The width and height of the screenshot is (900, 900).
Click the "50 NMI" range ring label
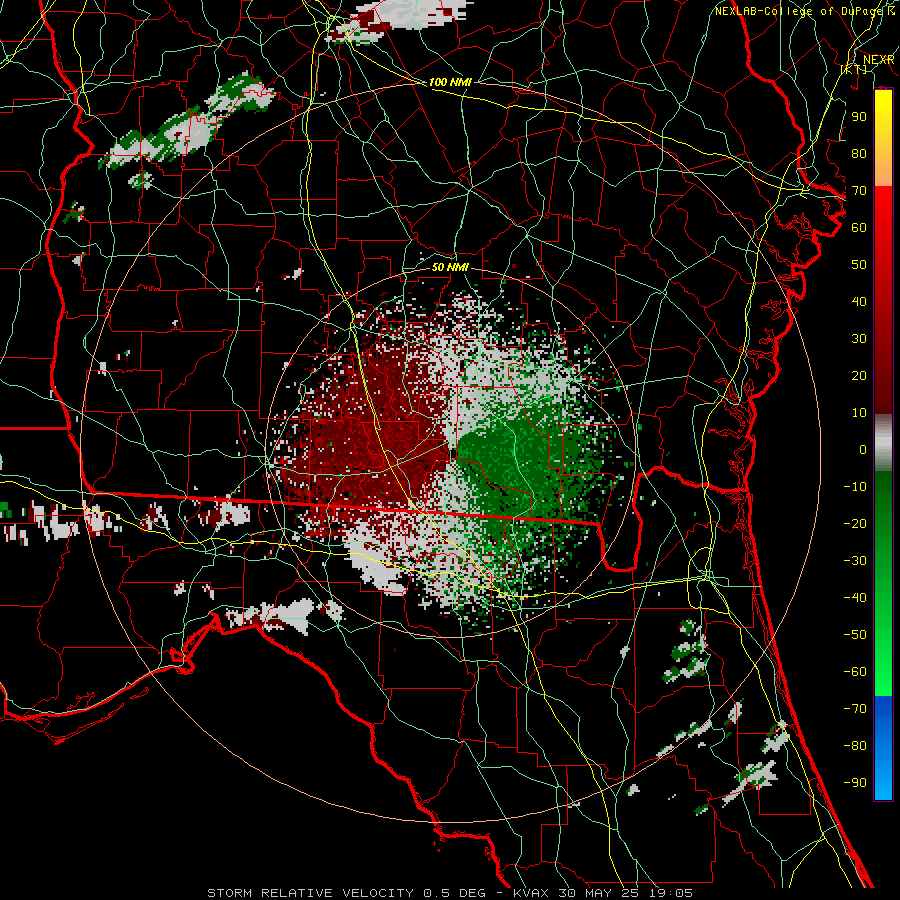click(x=451, y=267)
